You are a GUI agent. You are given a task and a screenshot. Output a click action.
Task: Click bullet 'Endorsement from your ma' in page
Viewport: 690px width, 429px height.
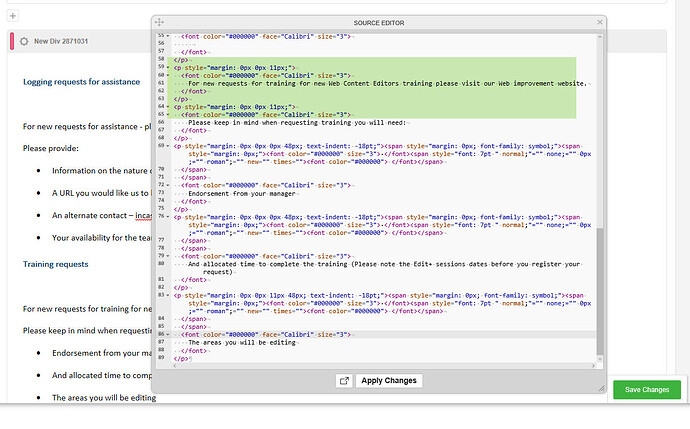click(x=102, y=353)
